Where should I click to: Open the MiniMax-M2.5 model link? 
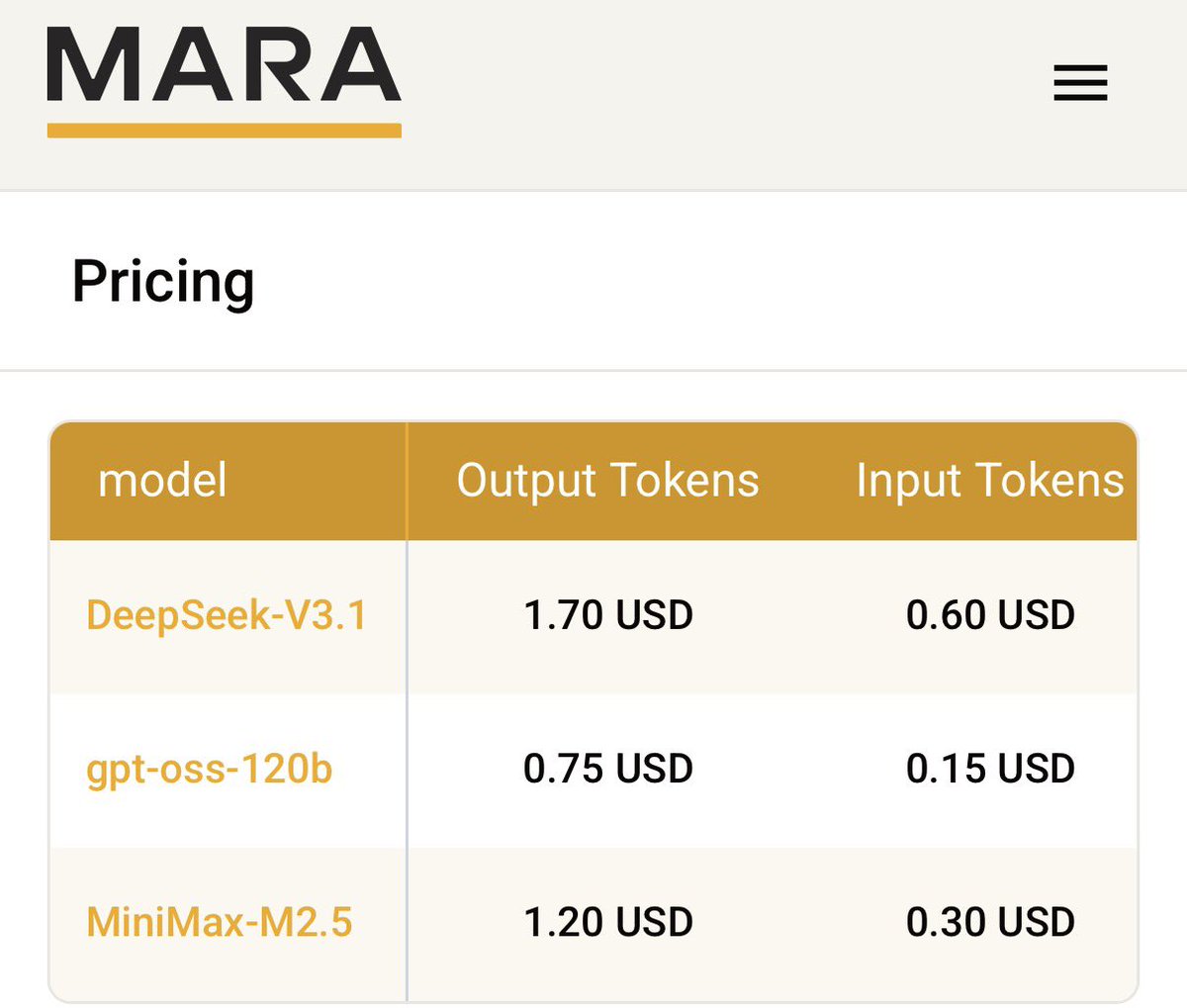[x=220, y=922]
